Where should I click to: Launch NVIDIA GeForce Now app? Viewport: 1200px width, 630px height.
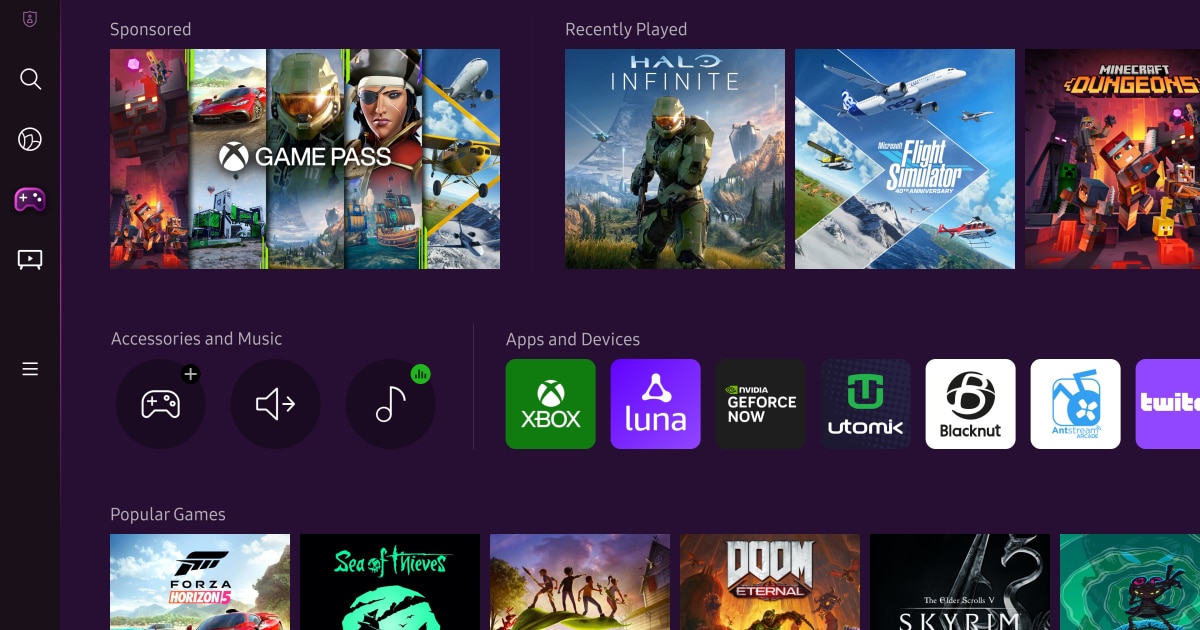click(760, 404)
